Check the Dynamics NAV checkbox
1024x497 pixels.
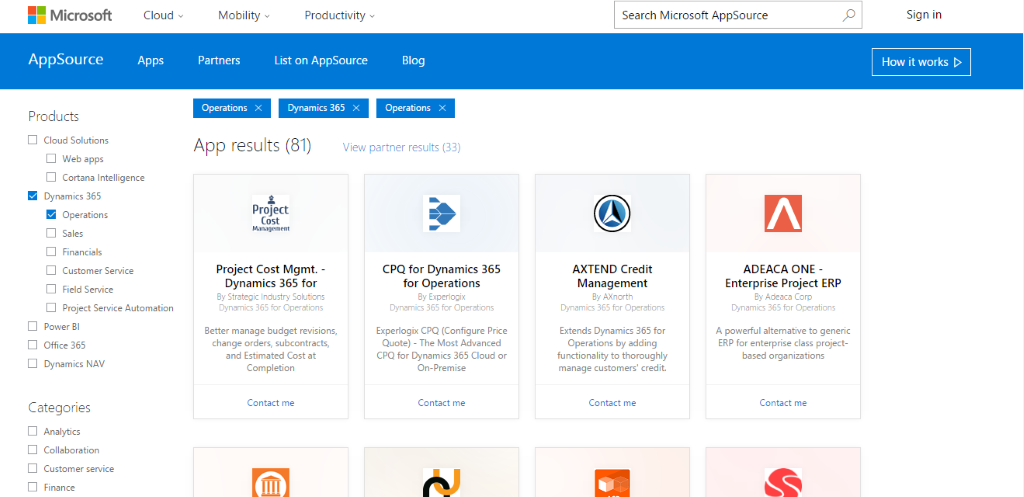point(33,363)
